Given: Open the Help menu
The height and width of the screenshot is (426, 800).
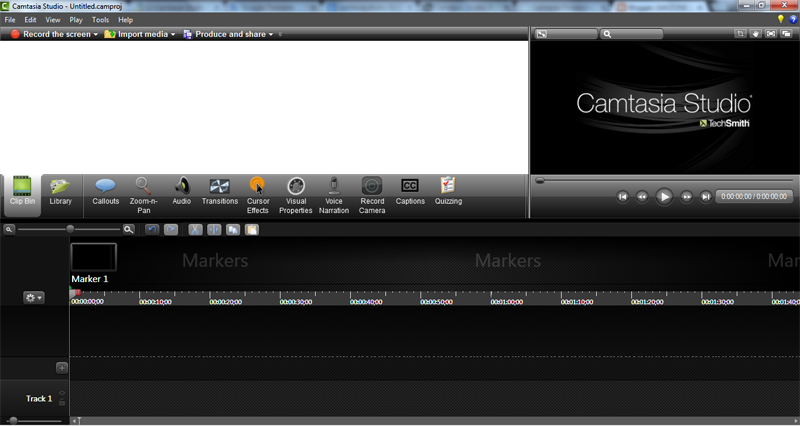Looking at the screenshot, I should 126,20.
